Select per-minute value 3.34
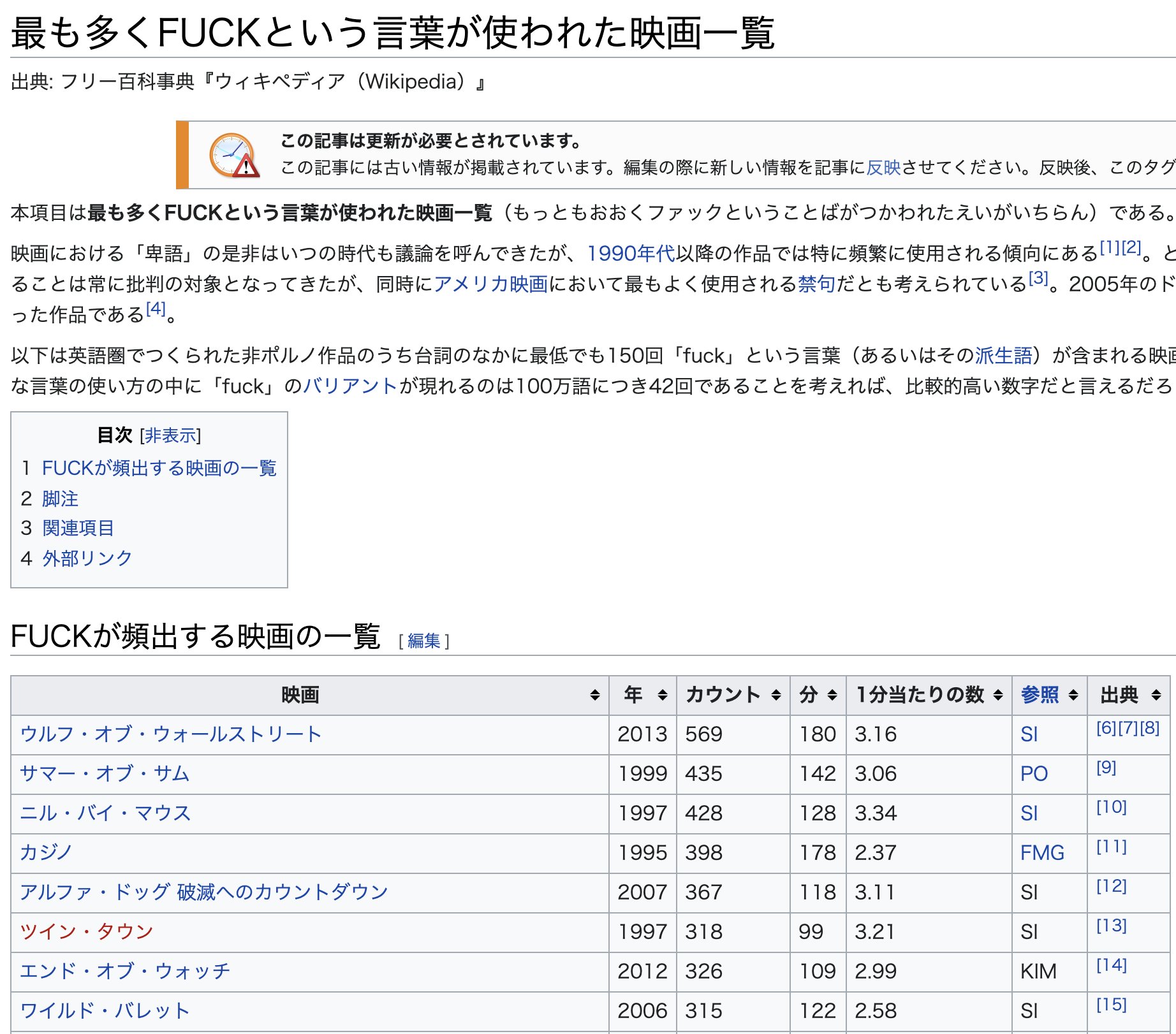Image resolution: width=1176 pixels, height=1034 pixels. [876, 813]
